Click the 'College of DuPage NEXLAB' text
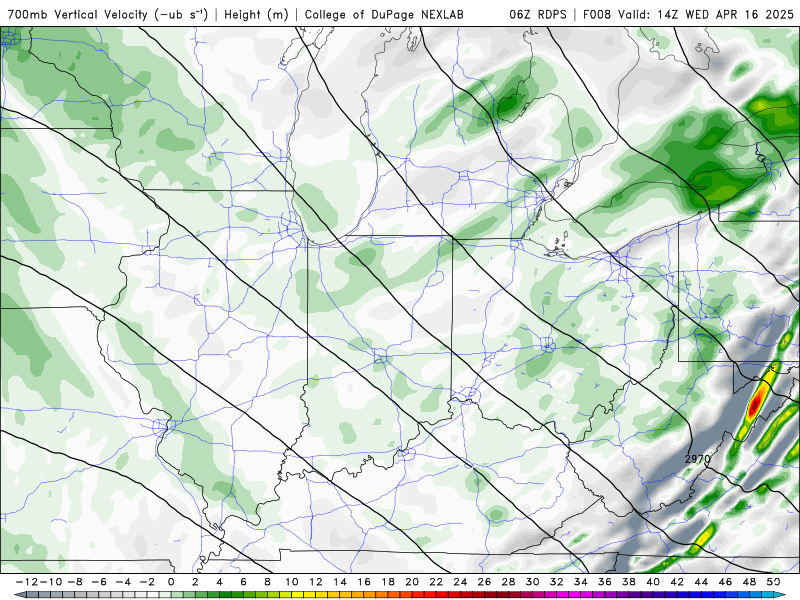Image resolution: width=800 pixels, height=600 pixels. pyautogui.click(x=384, y=15)
